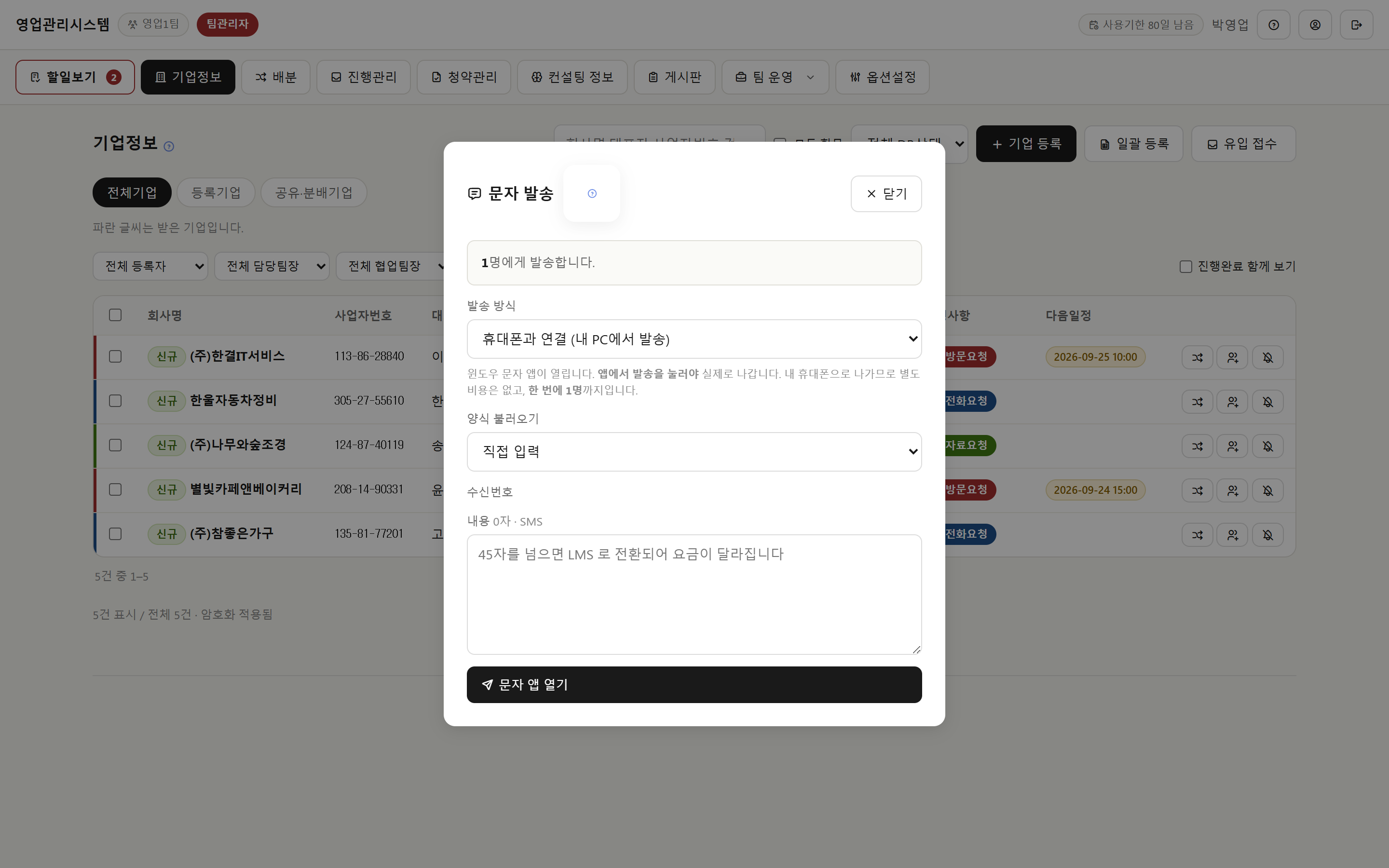1389x868 pixels.
Task: Open the 발송 방식 dropdown
Action: click(x=694, y=339)
